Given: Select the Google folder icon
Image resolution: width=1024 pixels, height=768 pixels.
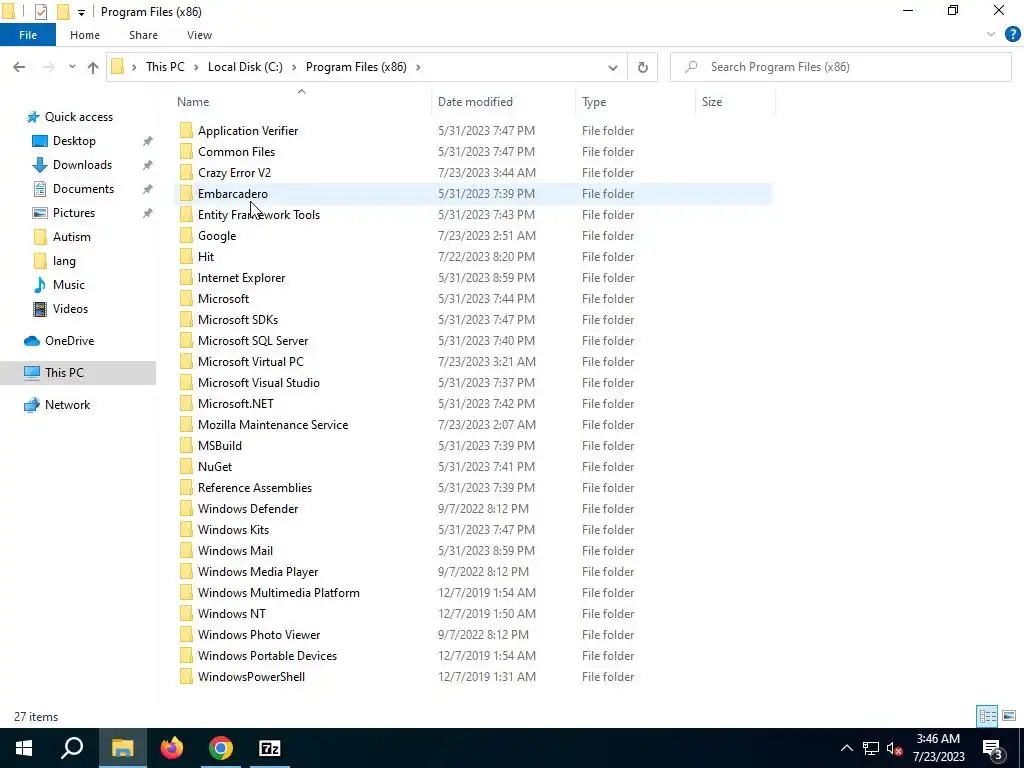Looking at the screenshot, I should tap(186, 236).
